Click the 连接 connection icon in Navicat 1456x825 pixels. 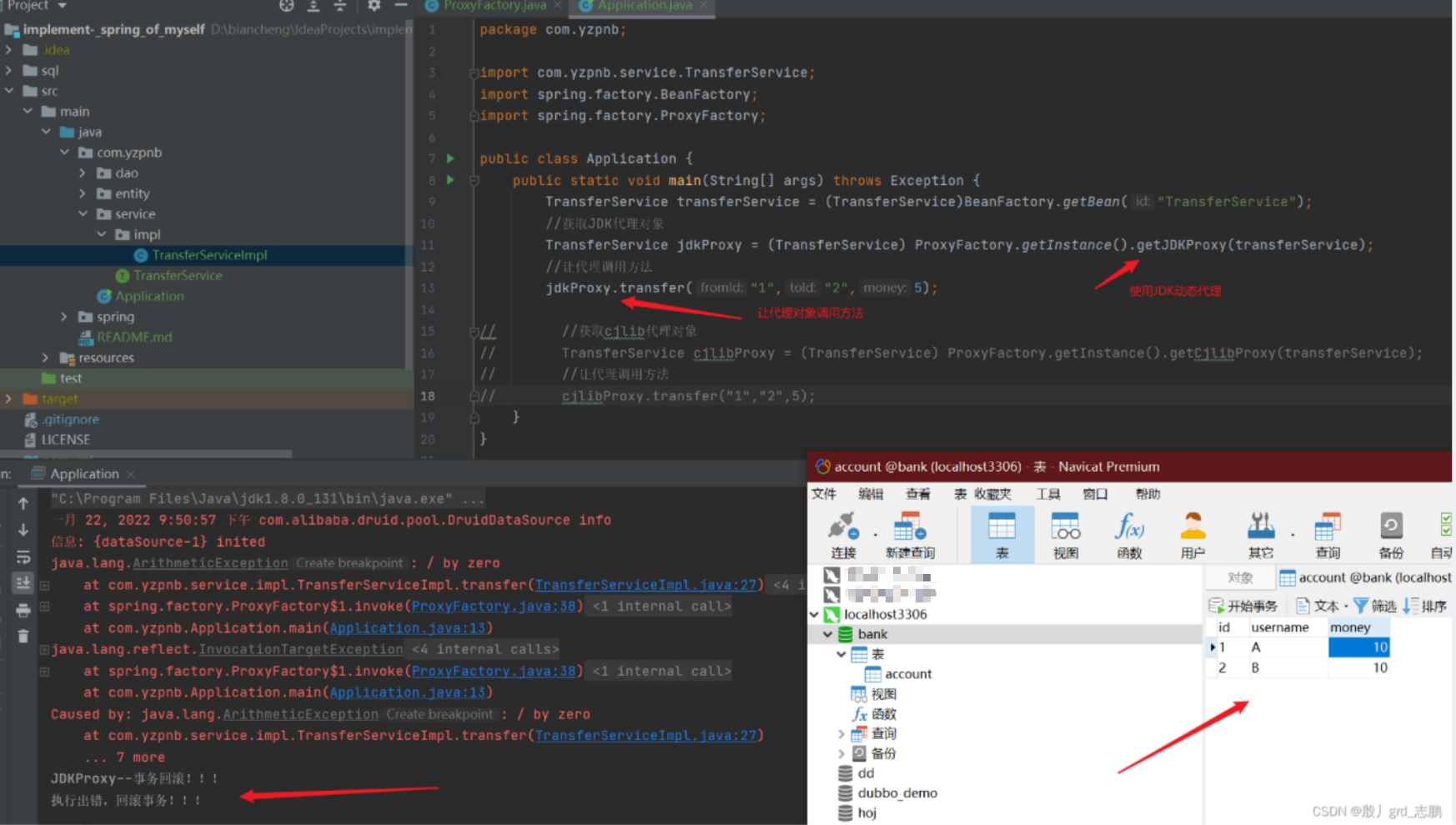point(844,534)
